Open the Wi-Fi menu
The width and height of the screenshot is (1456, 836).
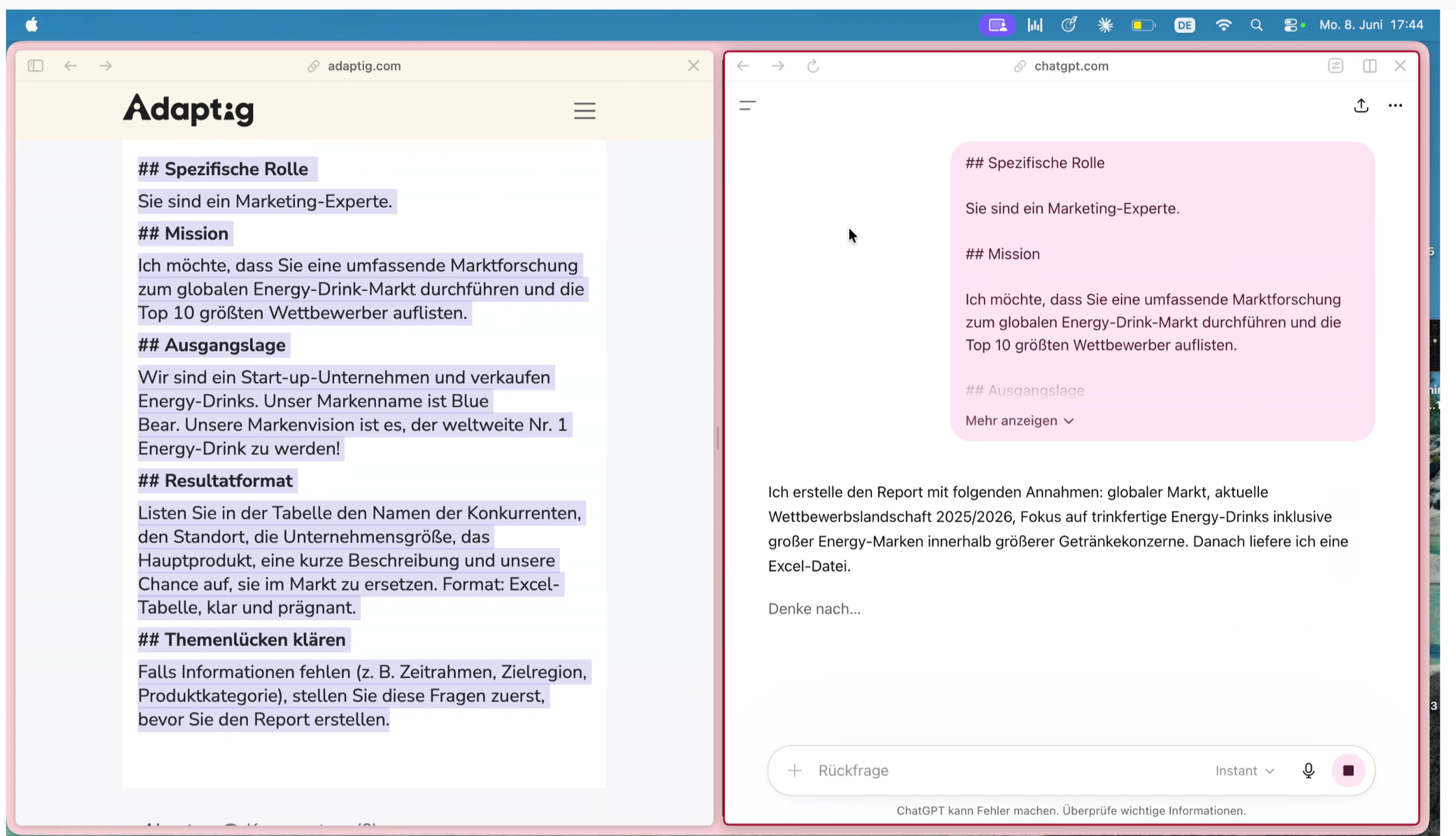click(1223, 25)
